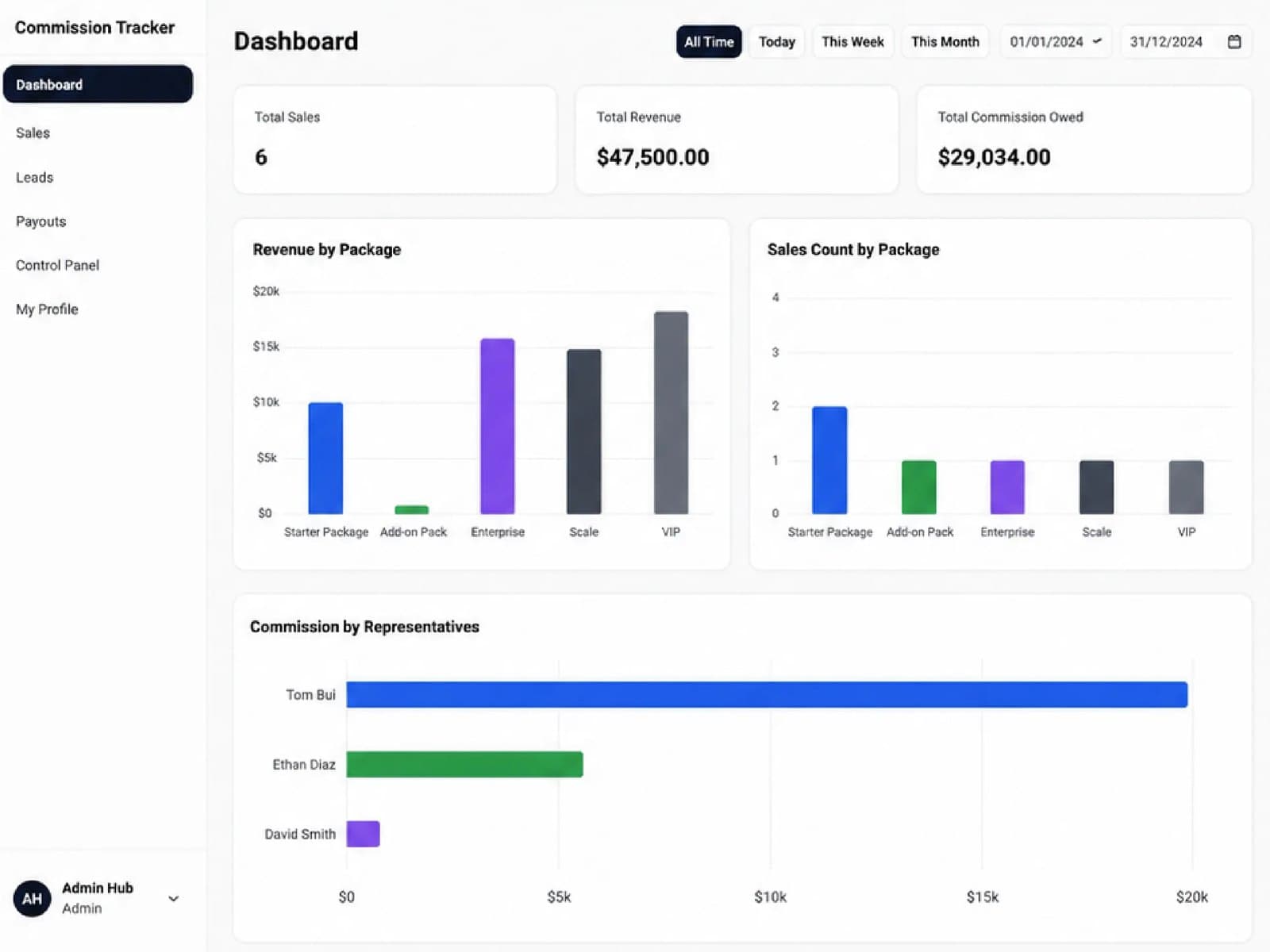Click the $29,034.00 commission owed value
The width and height of the screenshot is (1270, 952).
(x=994, y=157)
